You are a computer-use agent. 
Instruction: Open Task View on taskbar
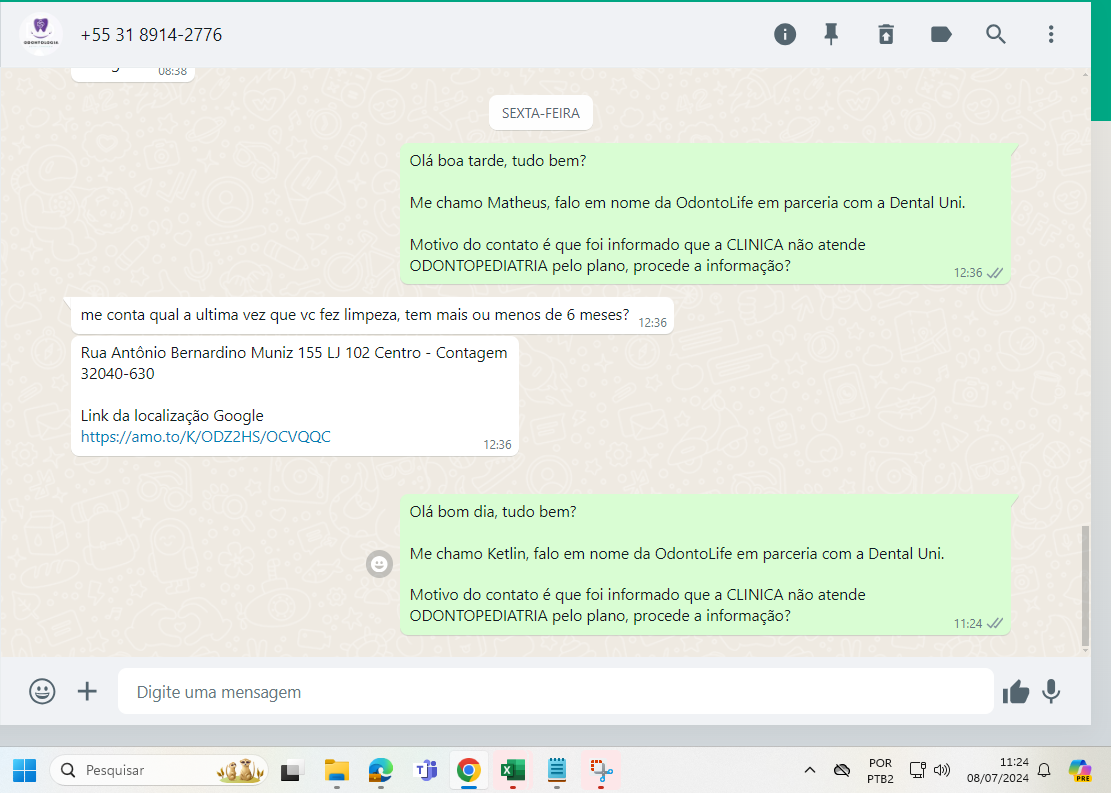click(x=291, y=770)
